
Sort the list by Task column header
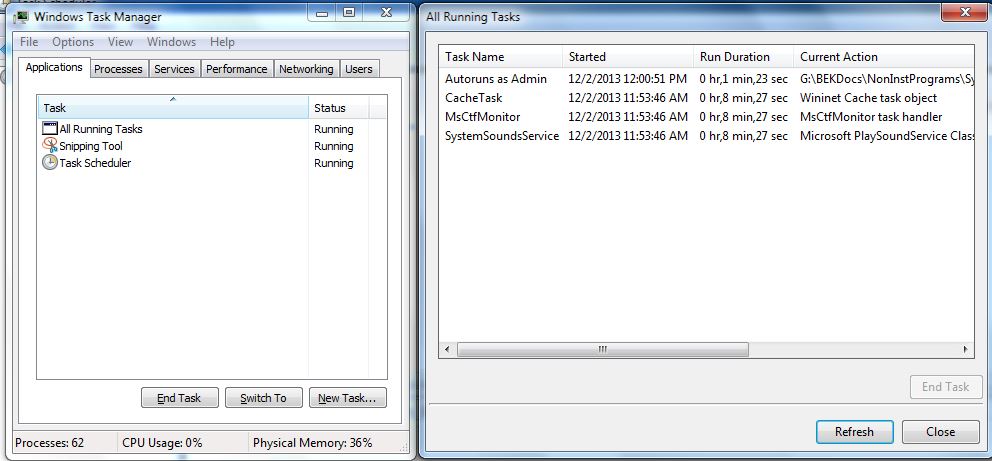pos(173,108)
